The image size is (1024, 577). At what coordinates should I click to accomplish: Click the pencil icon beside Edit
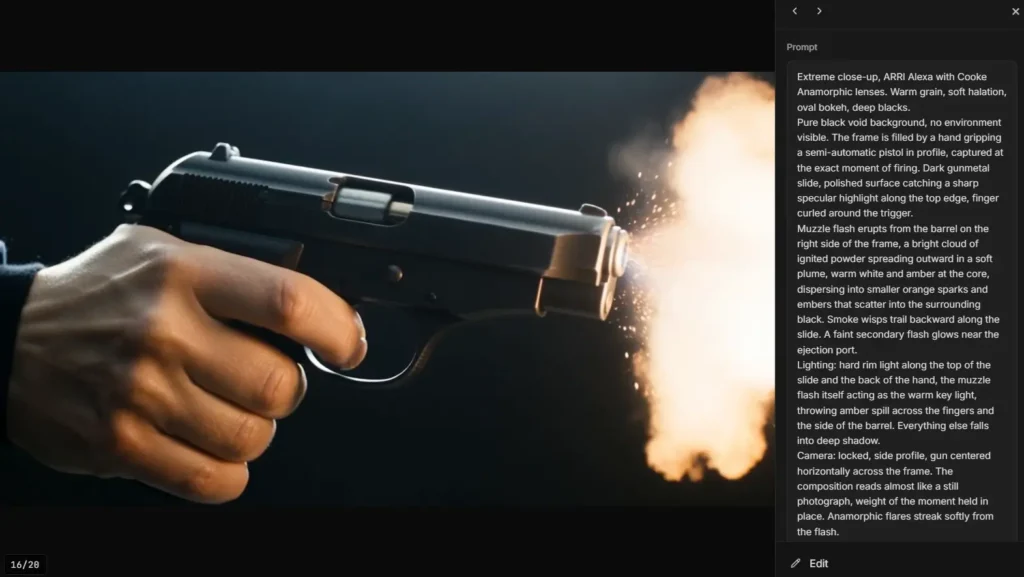coord(795,563)
